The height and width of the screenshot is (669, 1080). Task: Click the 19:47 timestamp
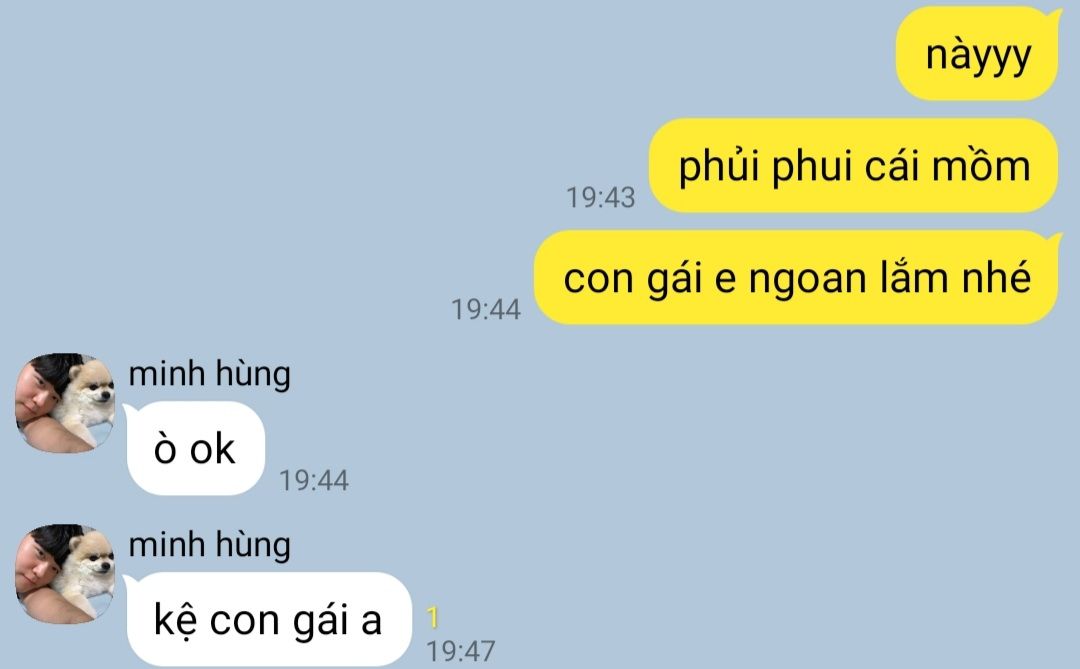[461, 651]
